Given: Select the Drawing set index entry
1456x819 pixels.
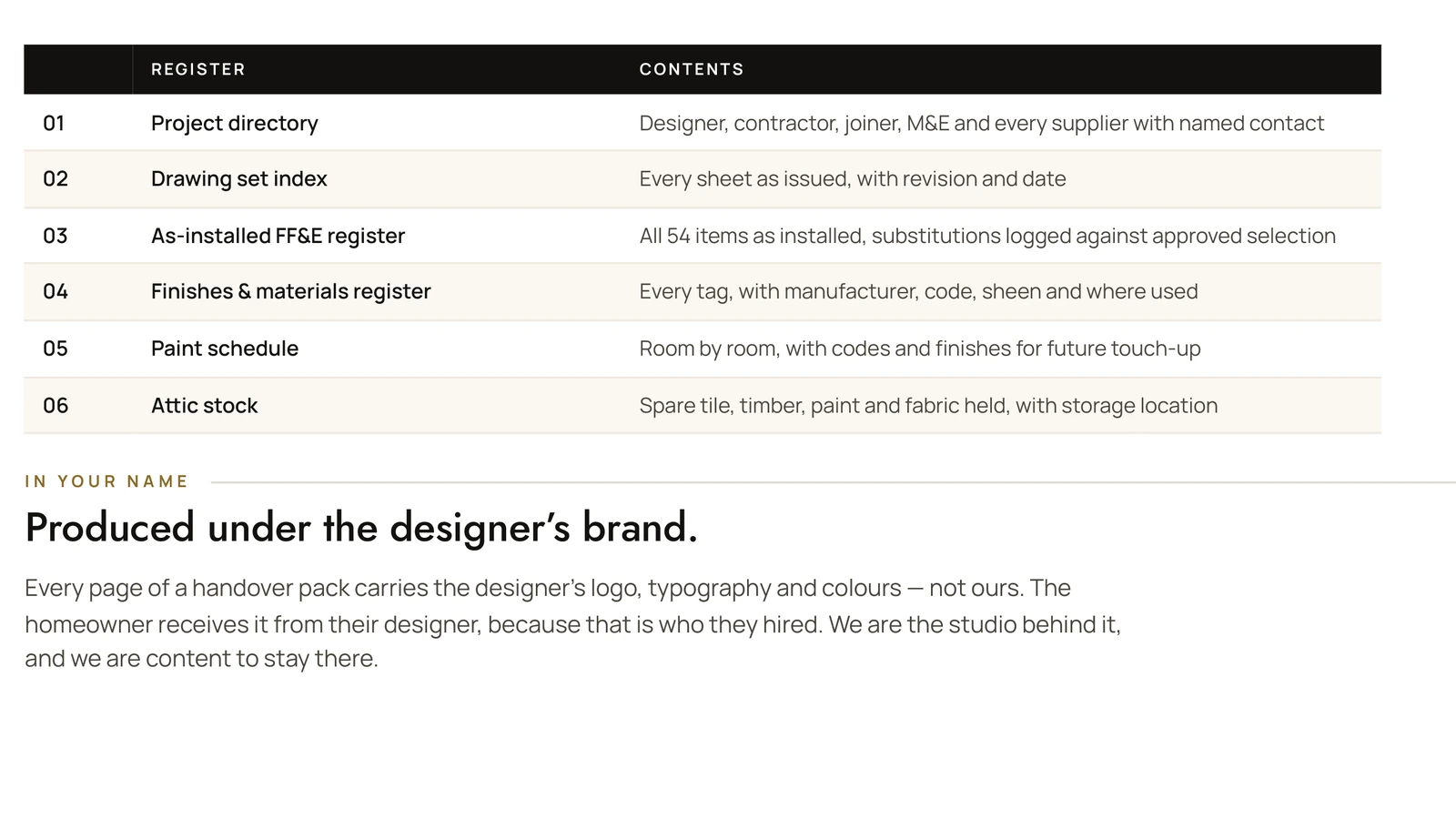Looking at the screenshot, I should coord(239,178).
